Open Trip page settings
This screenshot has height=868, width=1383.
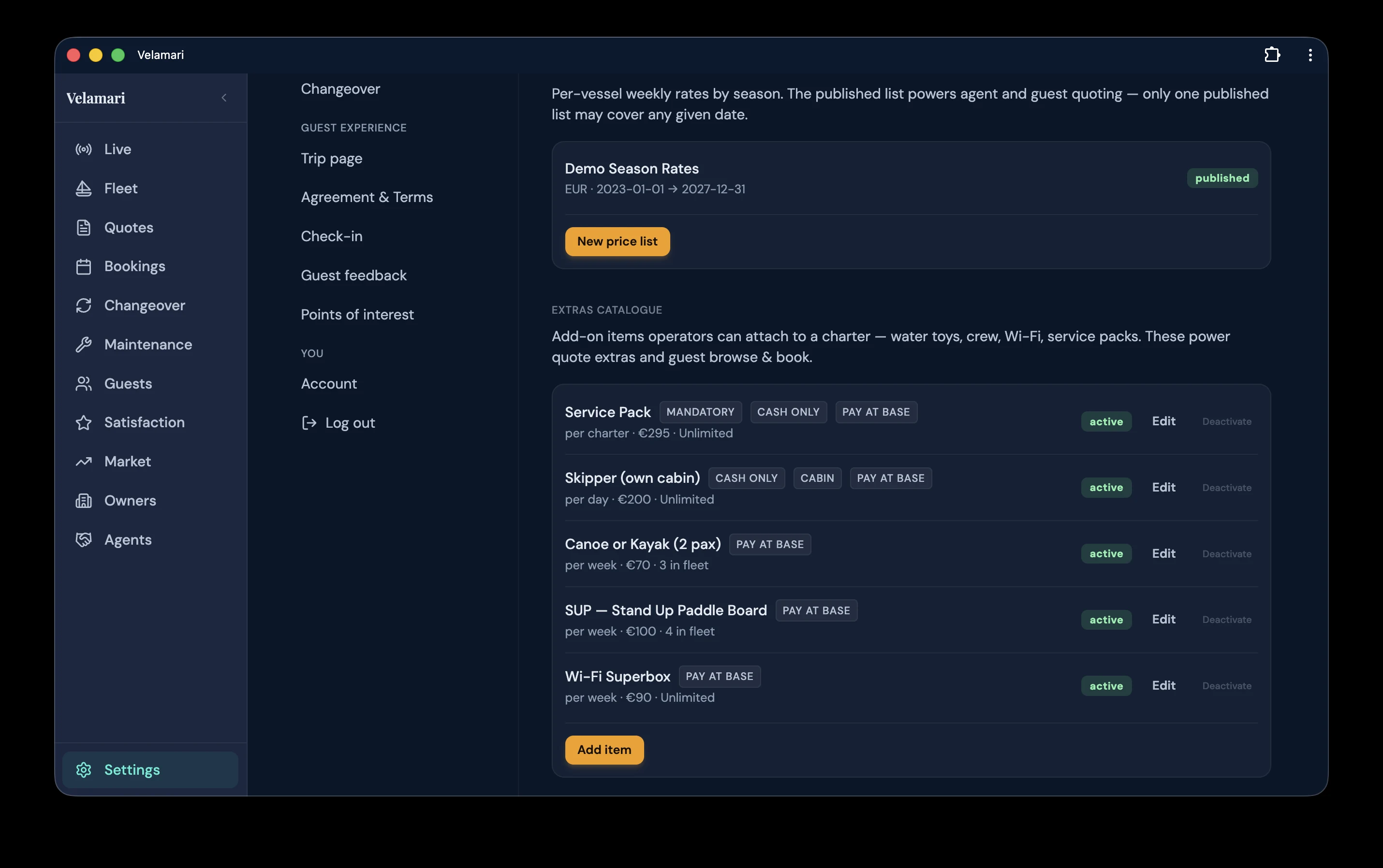(331, 159)
